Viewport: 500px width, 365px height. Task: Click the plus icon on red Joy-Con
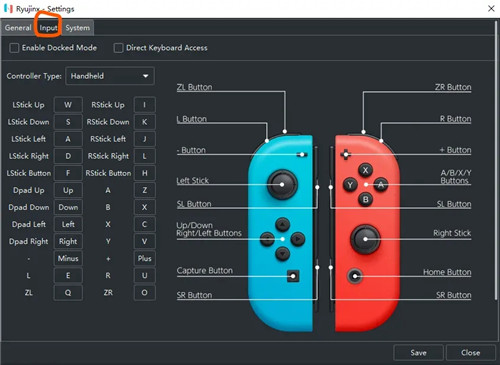pyautogui.click(x=345, y=154)
